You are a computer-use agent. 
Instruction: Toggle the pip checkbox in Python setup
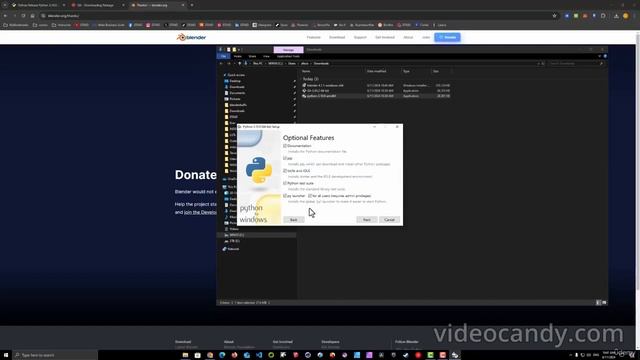pyautogui.click(x=285, y=158)
